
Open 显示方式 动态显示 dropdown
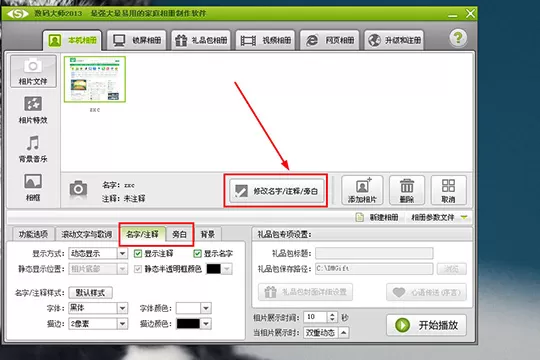pyautogui.click(x=98, y=254)
